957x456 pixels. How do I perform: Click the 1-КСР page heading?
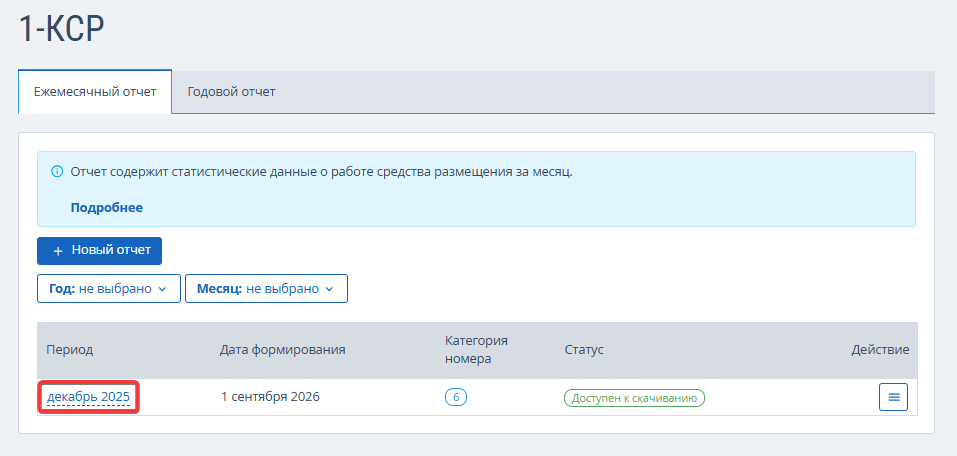62,29
